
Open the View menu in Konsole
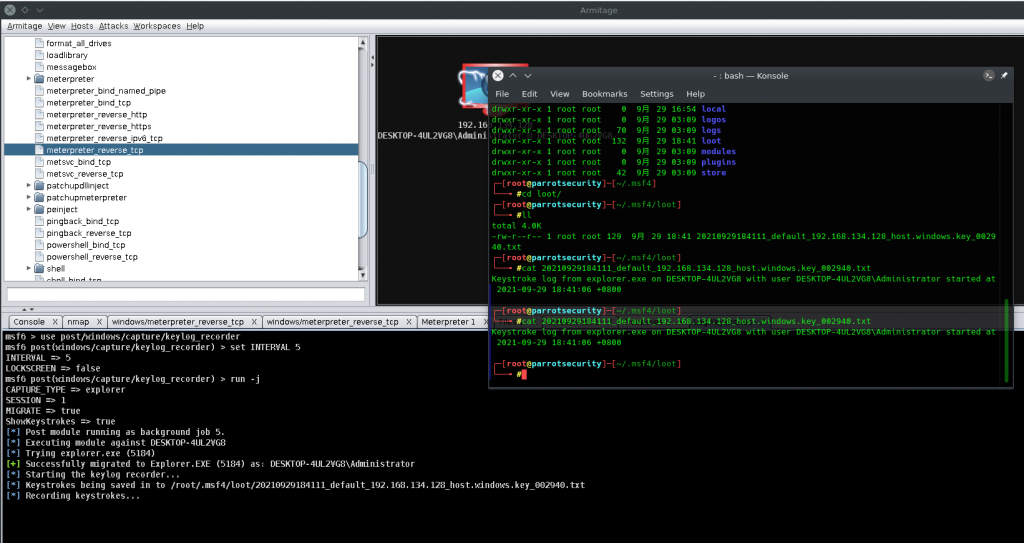pyautogui.click(x=560, y=94)
